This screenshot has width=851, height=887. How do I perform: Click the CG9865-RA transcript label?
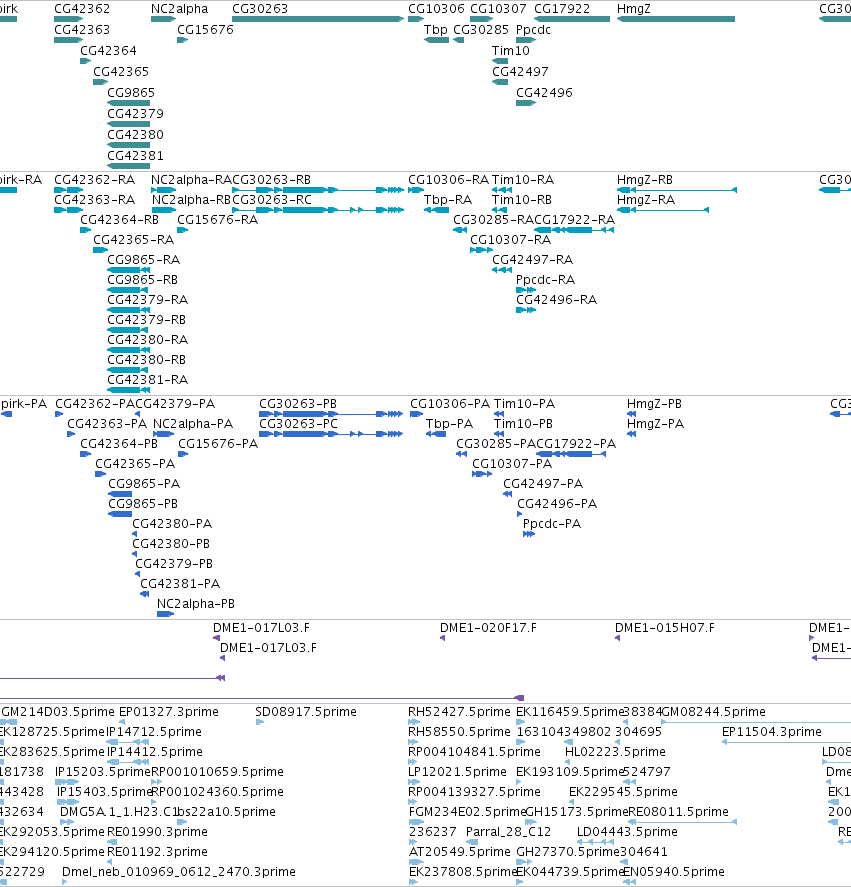(x=144, y=260)
